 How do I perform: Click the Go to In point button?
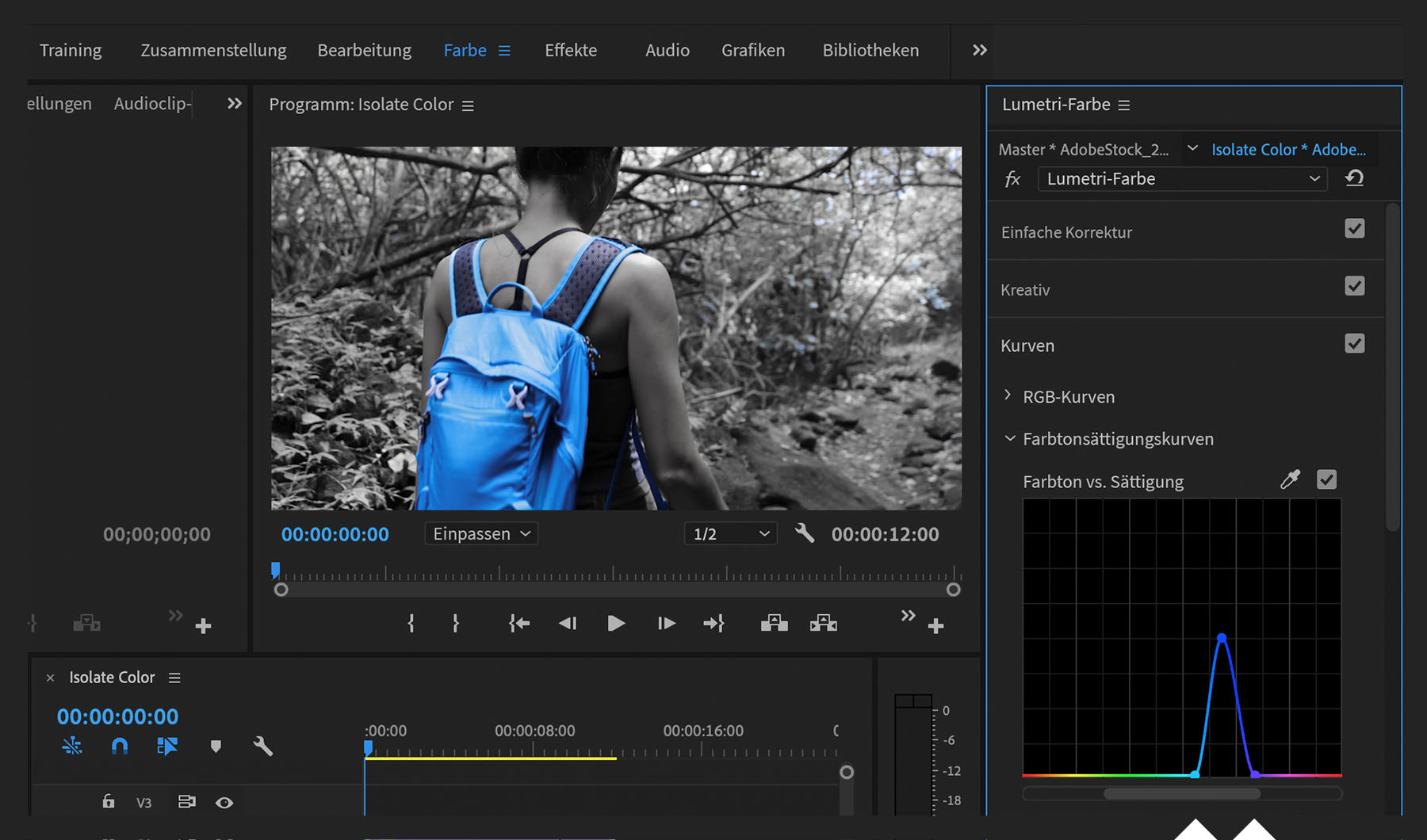pyautogui.click(x=518, y=624)
